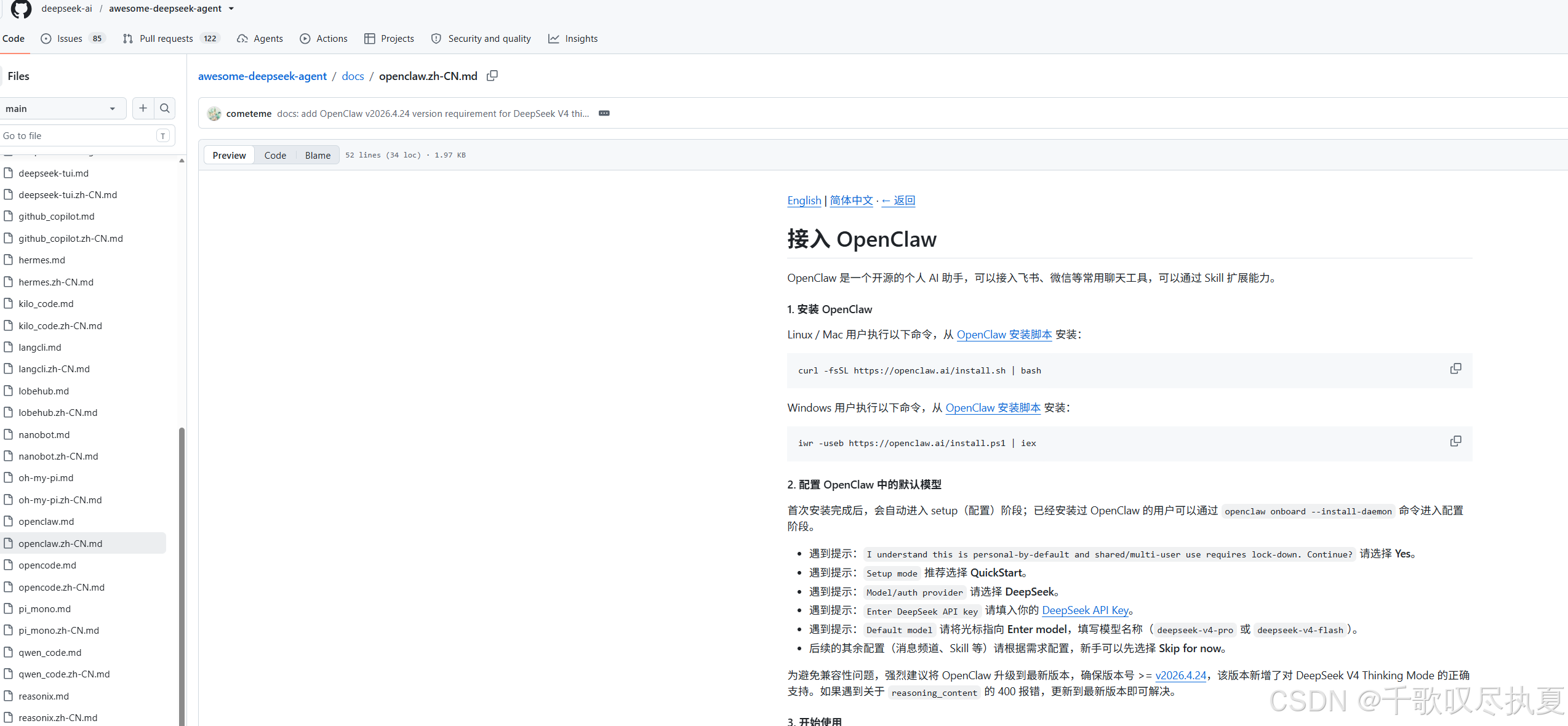Click the English language link
The width and height of the screenshot is (1568, 726).
click(x=804, y=200)
